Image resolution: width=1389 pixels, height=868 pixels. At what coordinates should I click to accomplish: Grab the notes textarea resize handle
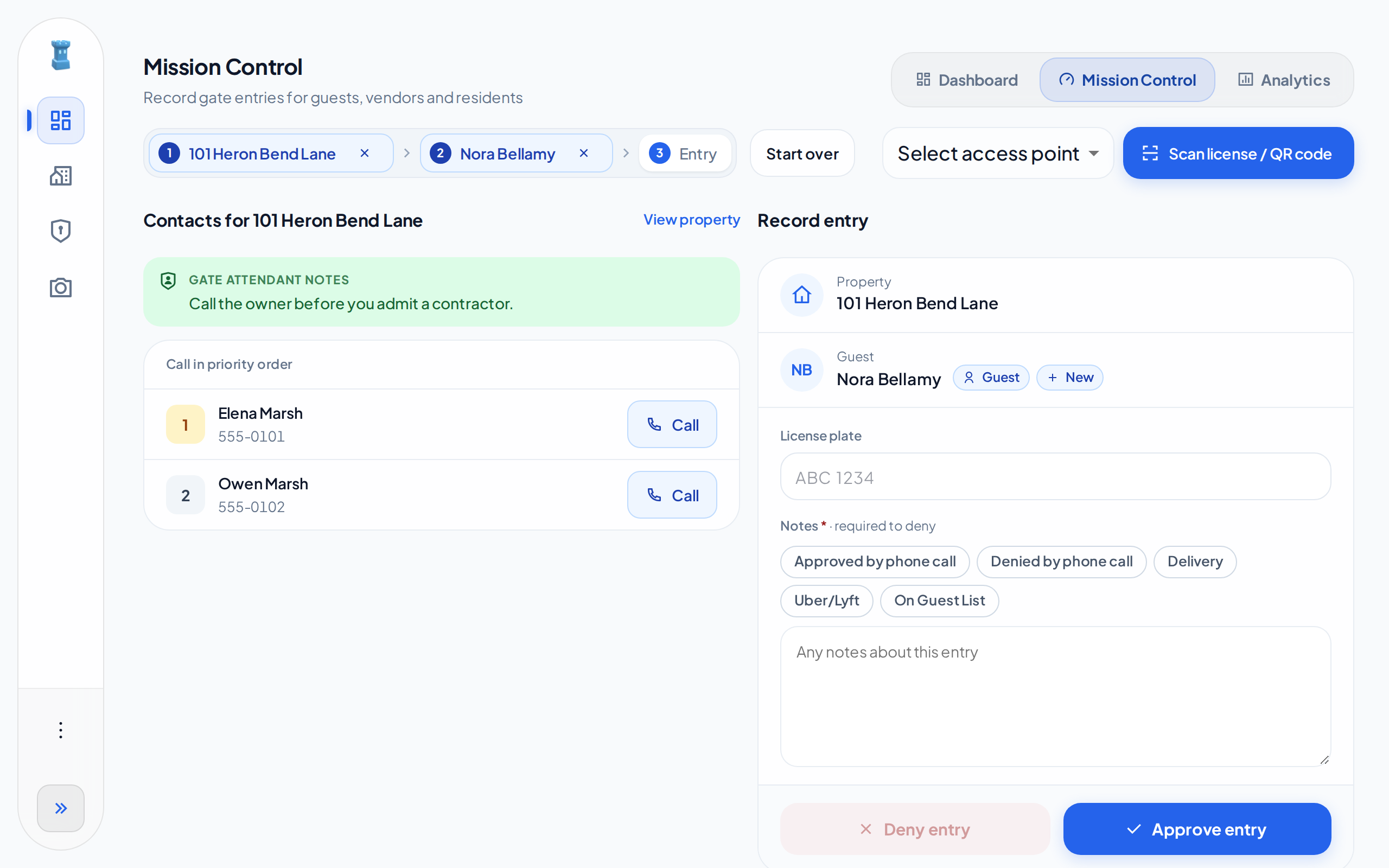(1324, 760)
